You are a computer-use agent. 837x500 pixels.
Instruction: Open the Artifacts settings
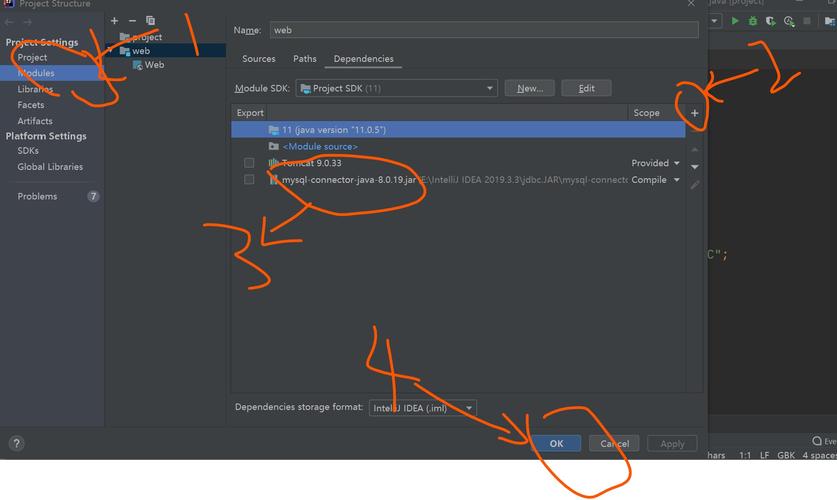click(x=35, y=121)
